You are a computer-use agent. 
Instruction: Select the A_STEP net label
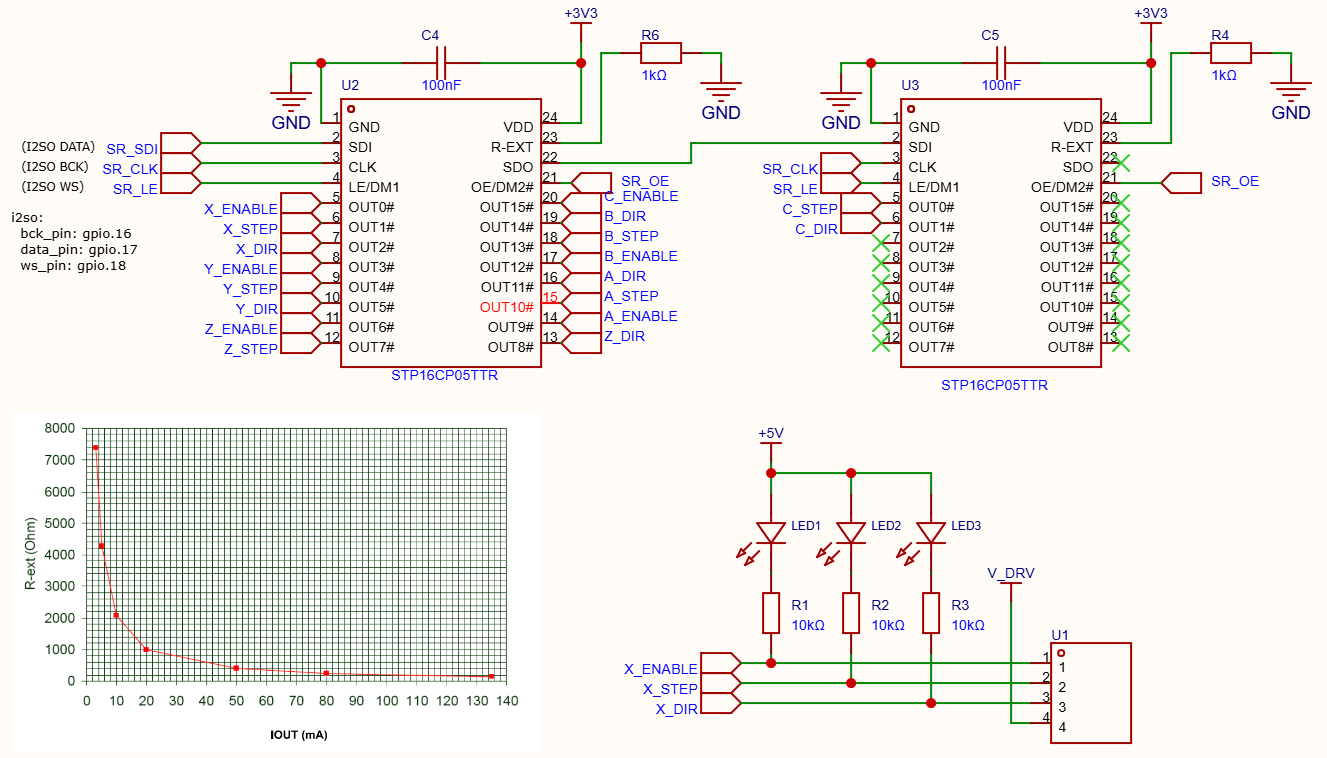[x=631, y=296]
